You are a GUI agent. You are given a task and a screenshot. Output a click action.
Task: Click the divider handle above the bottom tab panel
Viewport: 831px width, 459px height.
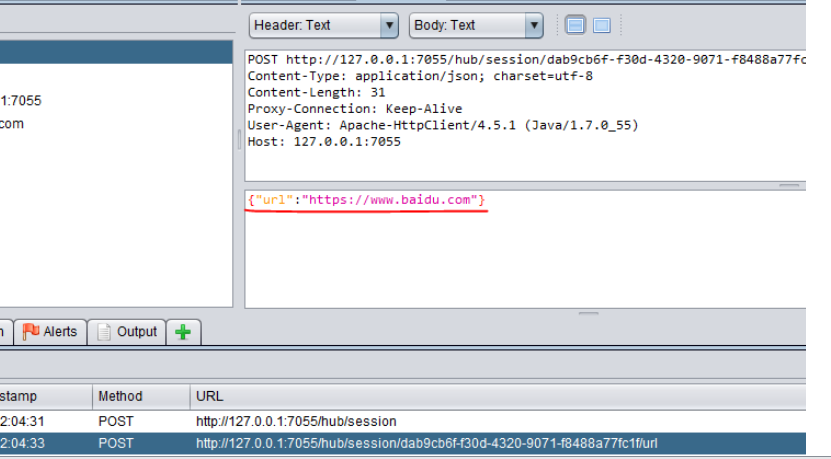[589, 314]
